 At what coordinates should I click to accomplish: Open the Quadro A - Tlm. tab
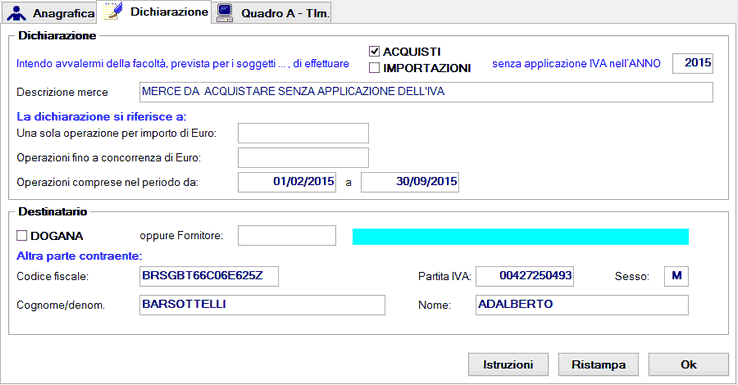272,13
